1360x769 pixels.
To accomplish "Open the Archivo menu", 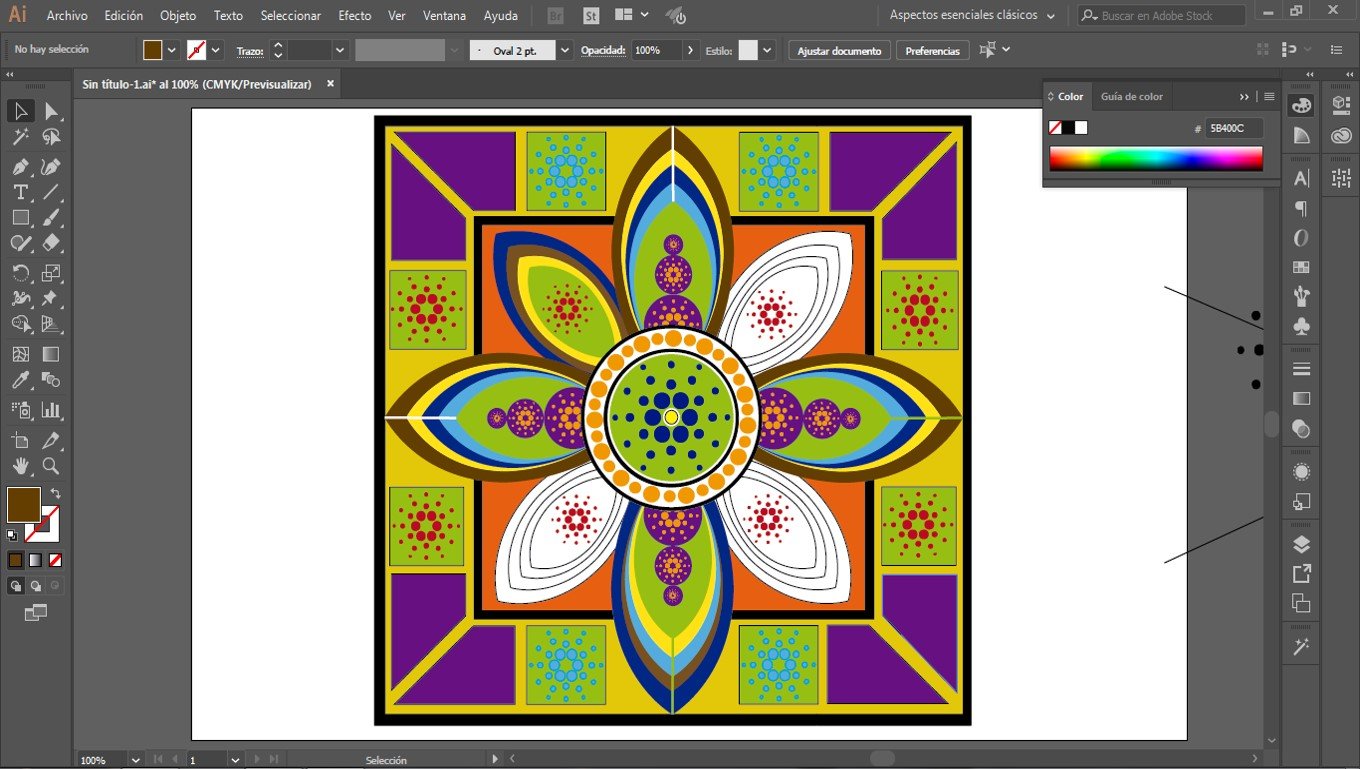I will click(67, 16).
